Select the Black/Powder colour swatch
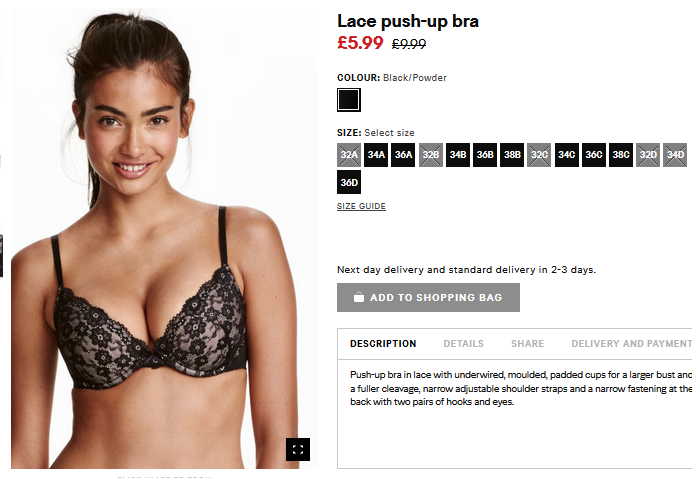 349,100
